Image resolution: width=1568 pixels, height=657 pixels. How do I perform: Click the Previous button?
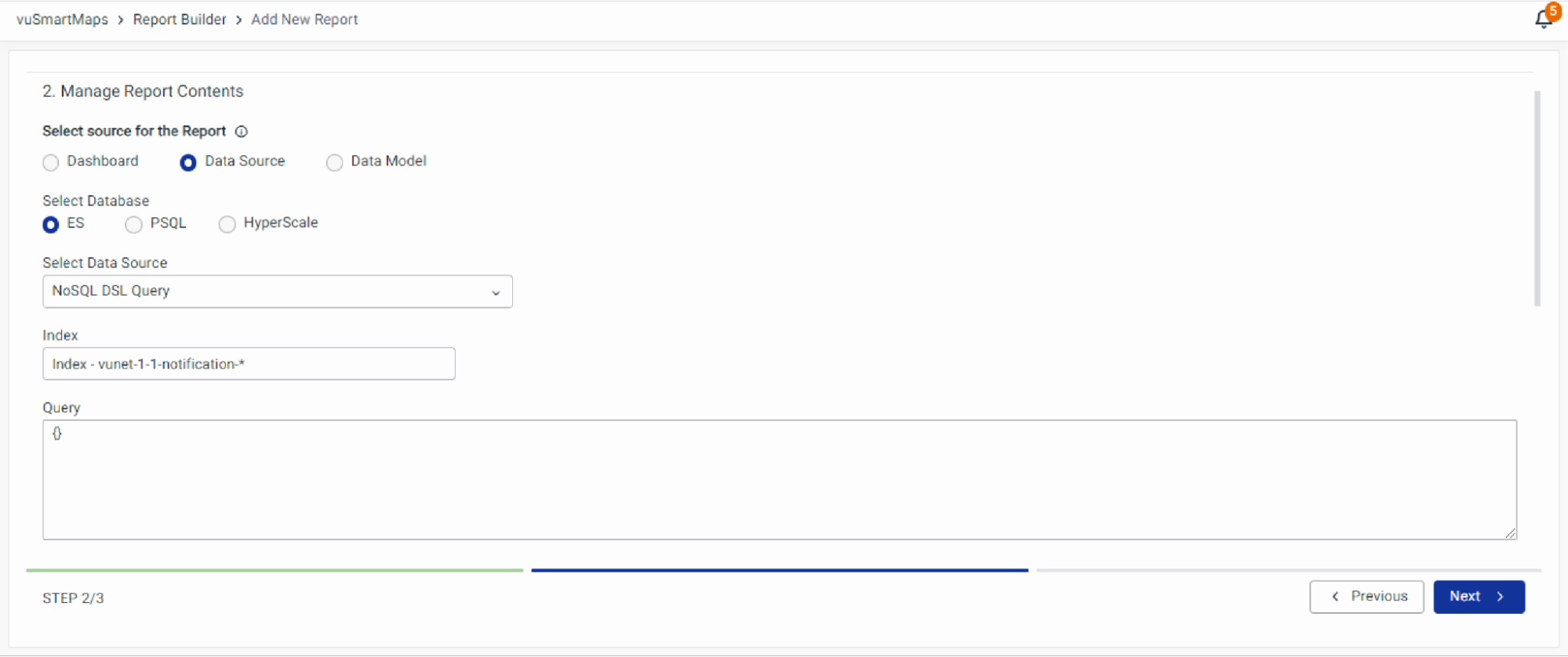coord(1366,597)
